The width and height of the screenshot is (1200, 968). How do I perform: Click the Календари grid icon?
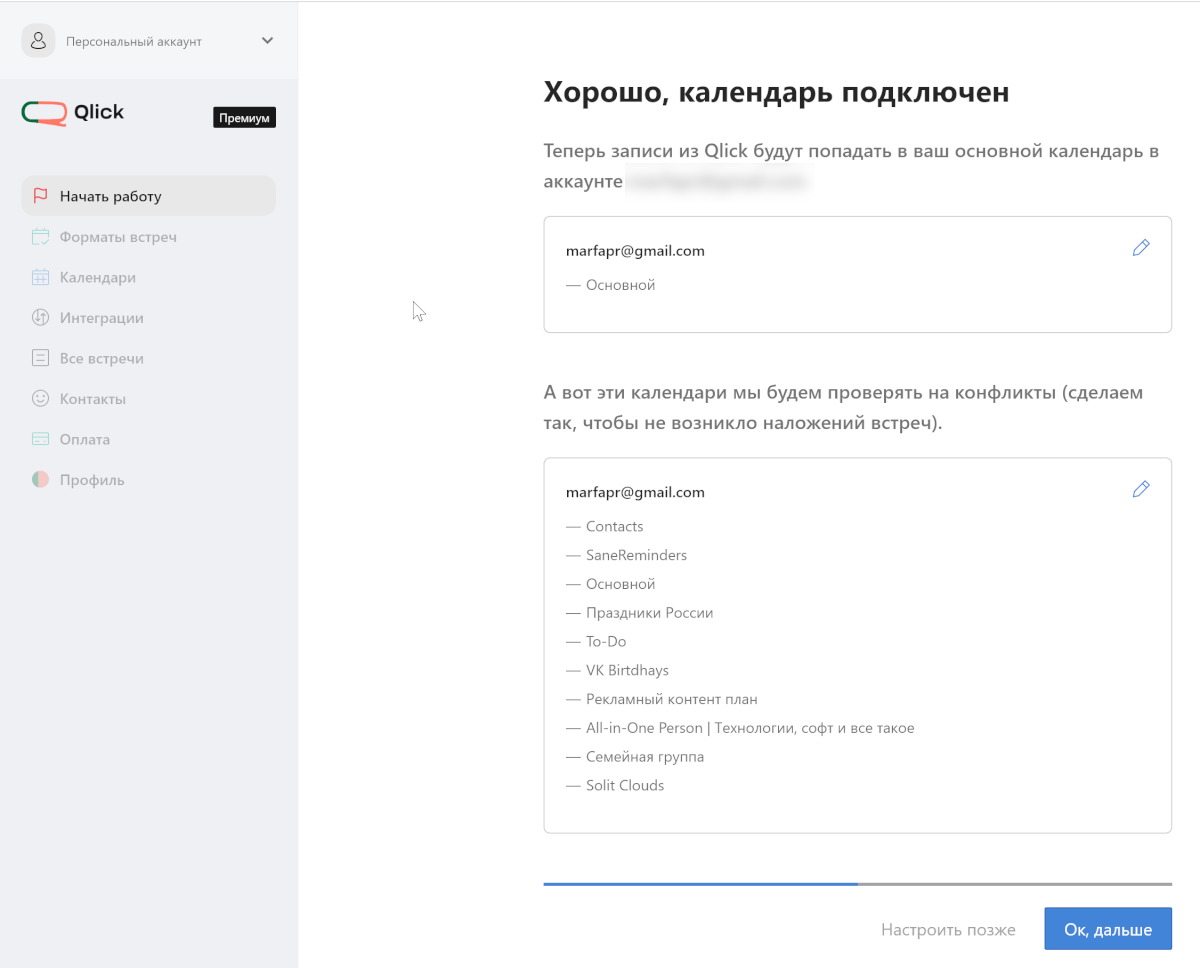[40, 277]
